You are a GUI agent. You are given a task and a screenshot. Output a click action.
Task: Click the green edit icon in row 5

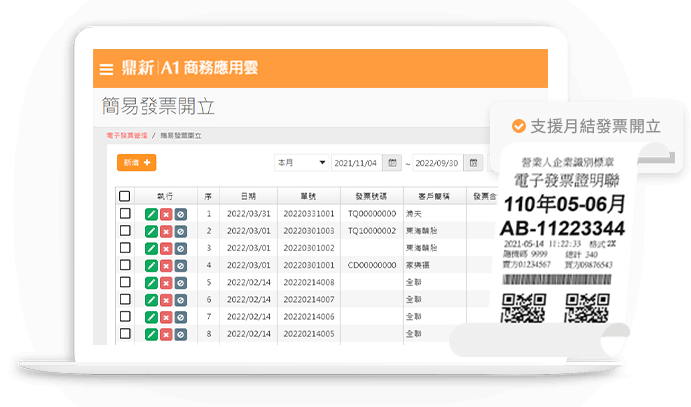pos(151,282)
